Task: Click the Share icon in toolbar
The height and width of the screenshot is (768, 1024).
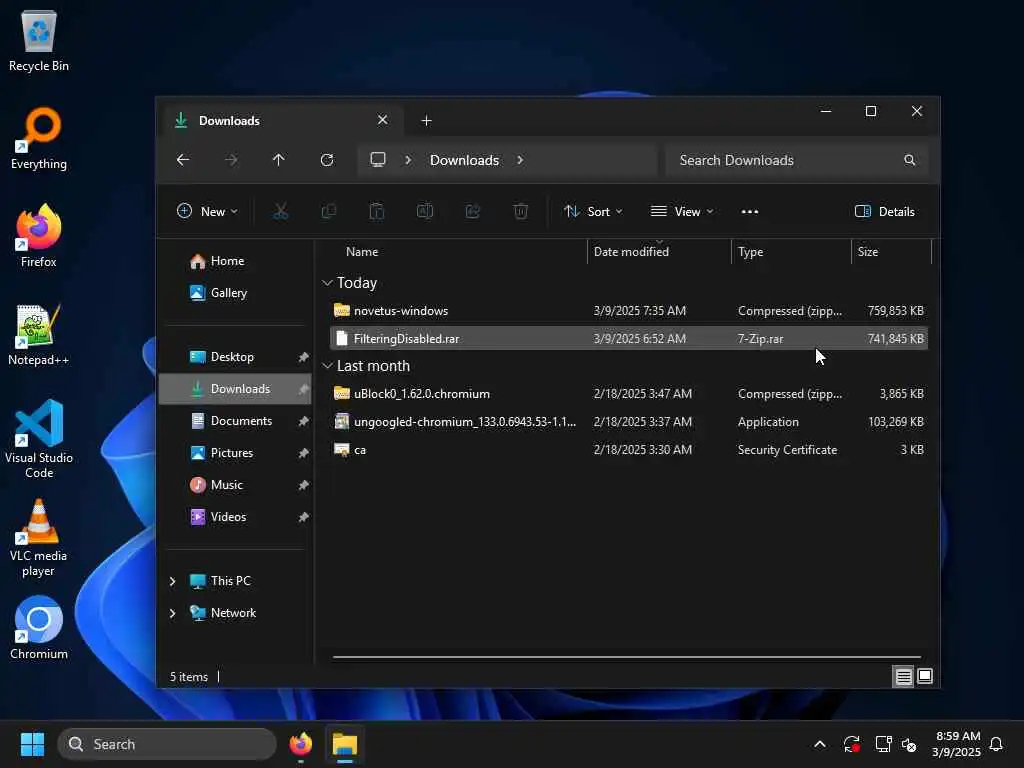Action: 473,212
